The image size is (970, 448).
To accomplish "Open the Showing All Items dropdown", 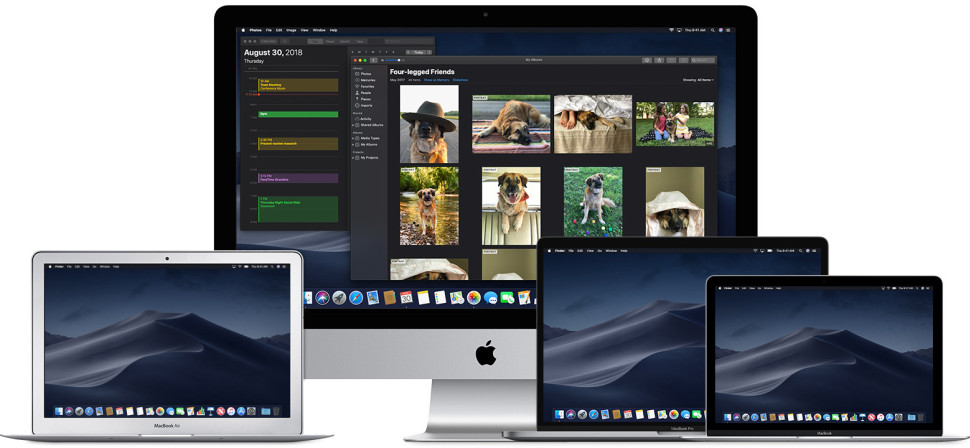I will pos(698,80).
